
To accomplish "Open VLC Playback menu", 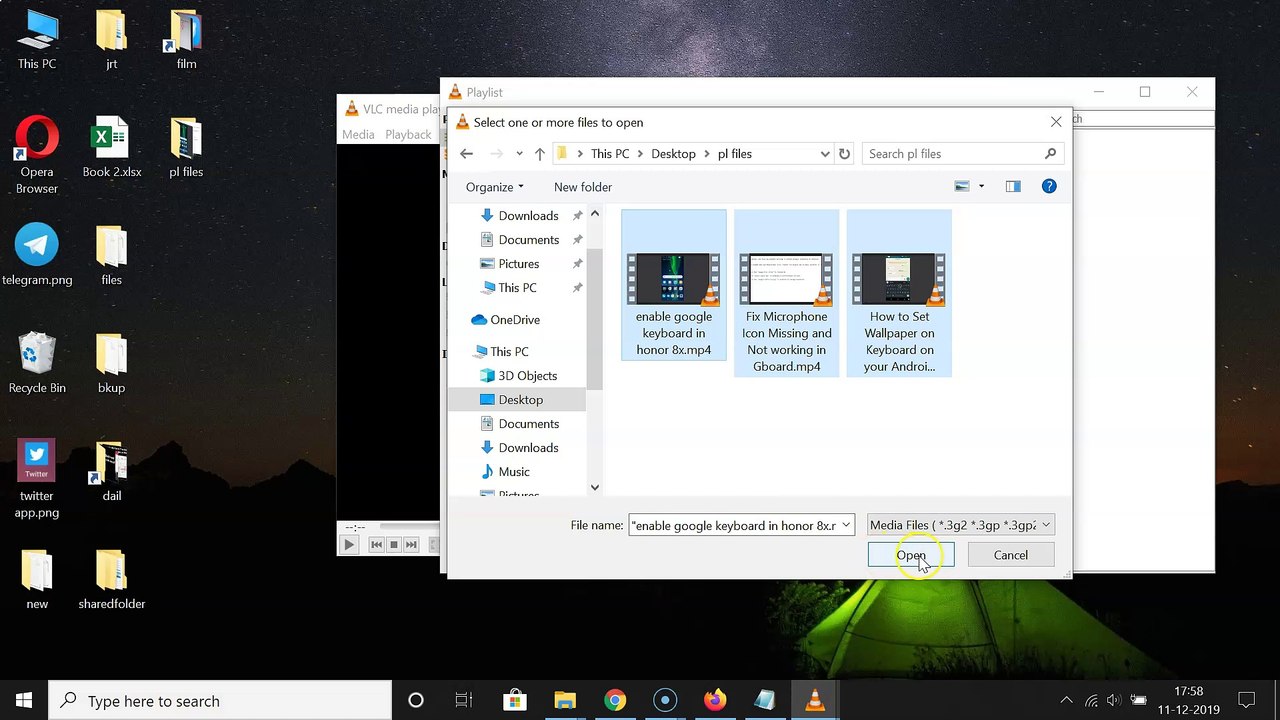I will (408, 135).
